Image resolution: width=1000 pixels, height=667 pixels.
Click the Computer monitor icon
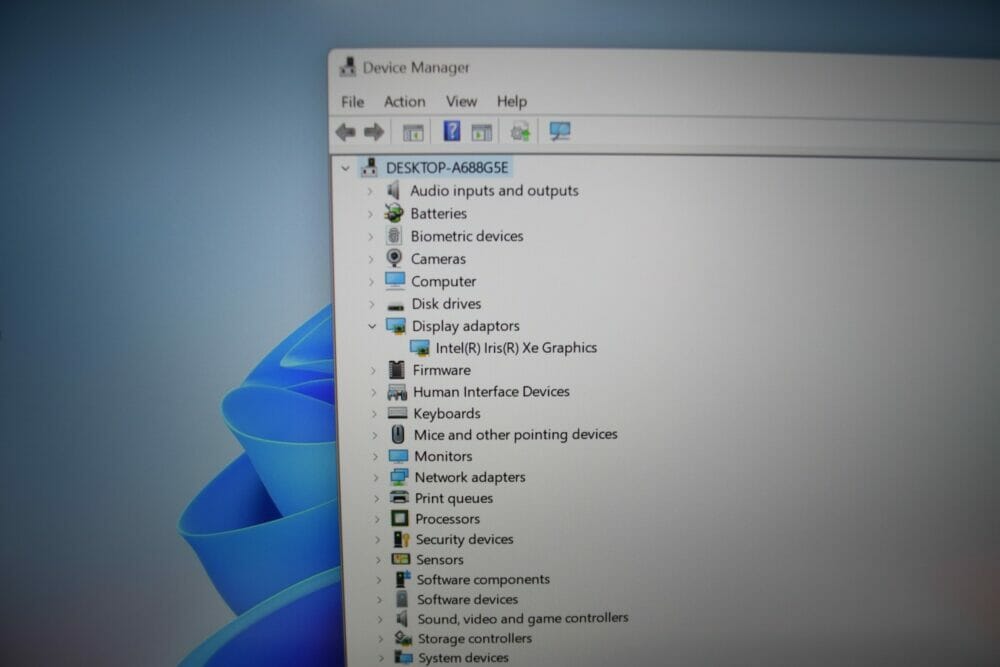click(x=395, y=281)
